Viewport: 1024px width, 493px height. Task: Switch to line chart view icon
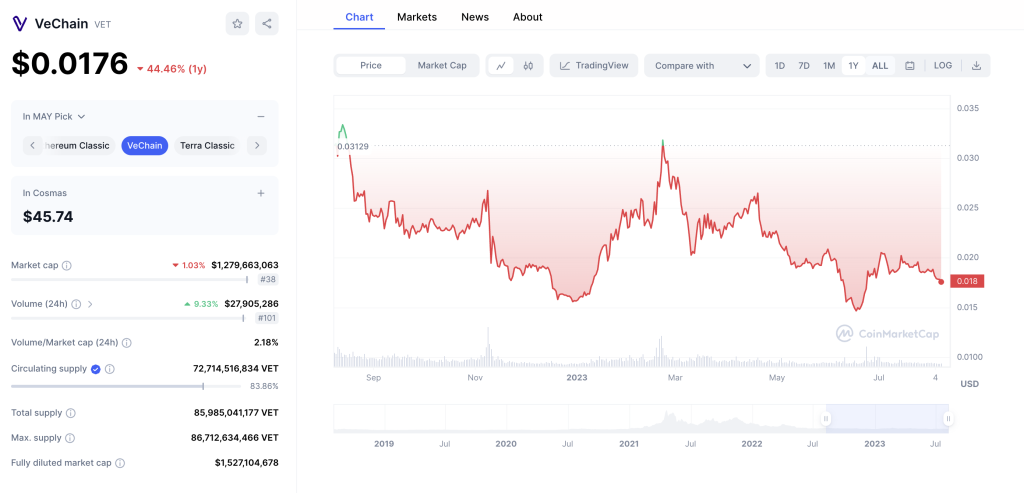tap(501, 65)
